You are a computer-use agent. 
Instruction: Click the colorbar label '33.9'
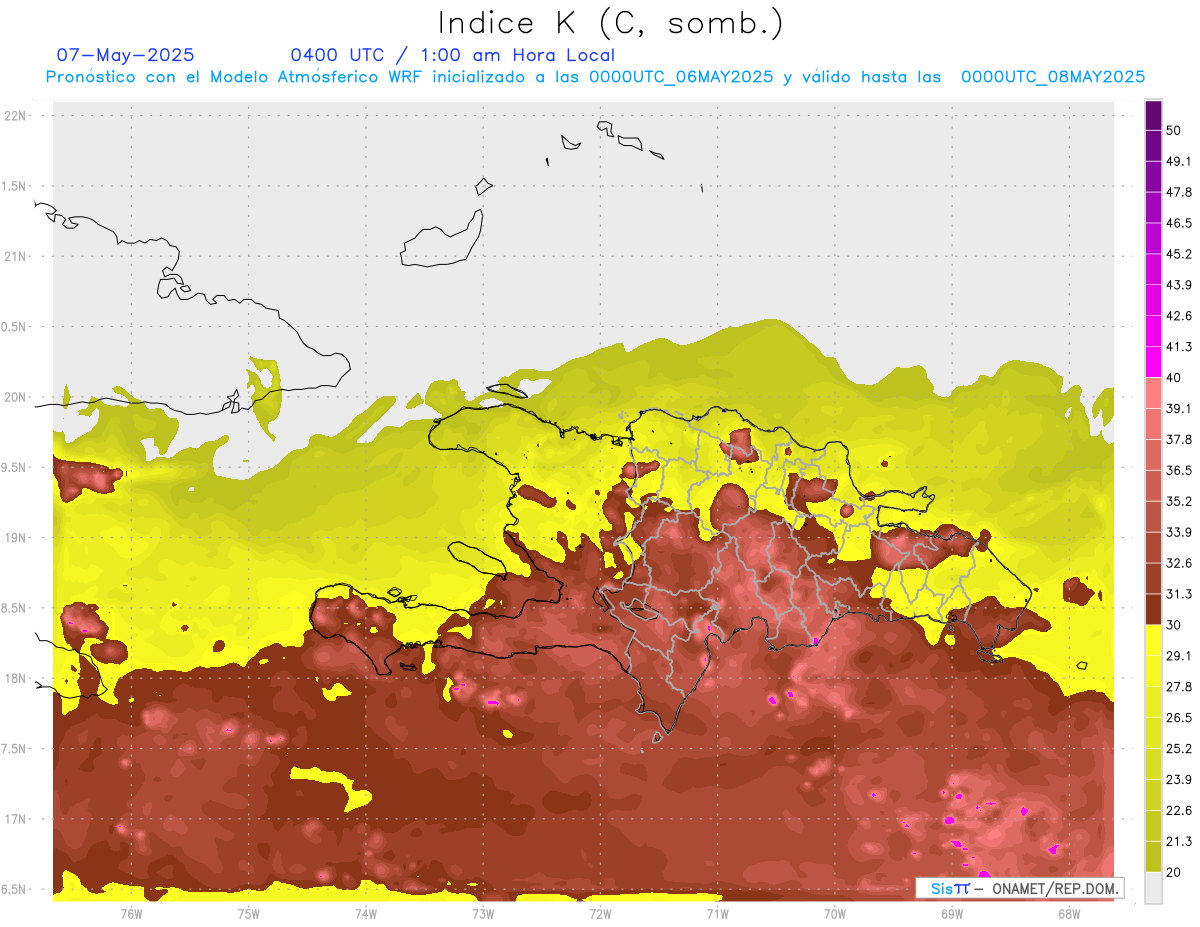click(1178, 532)
